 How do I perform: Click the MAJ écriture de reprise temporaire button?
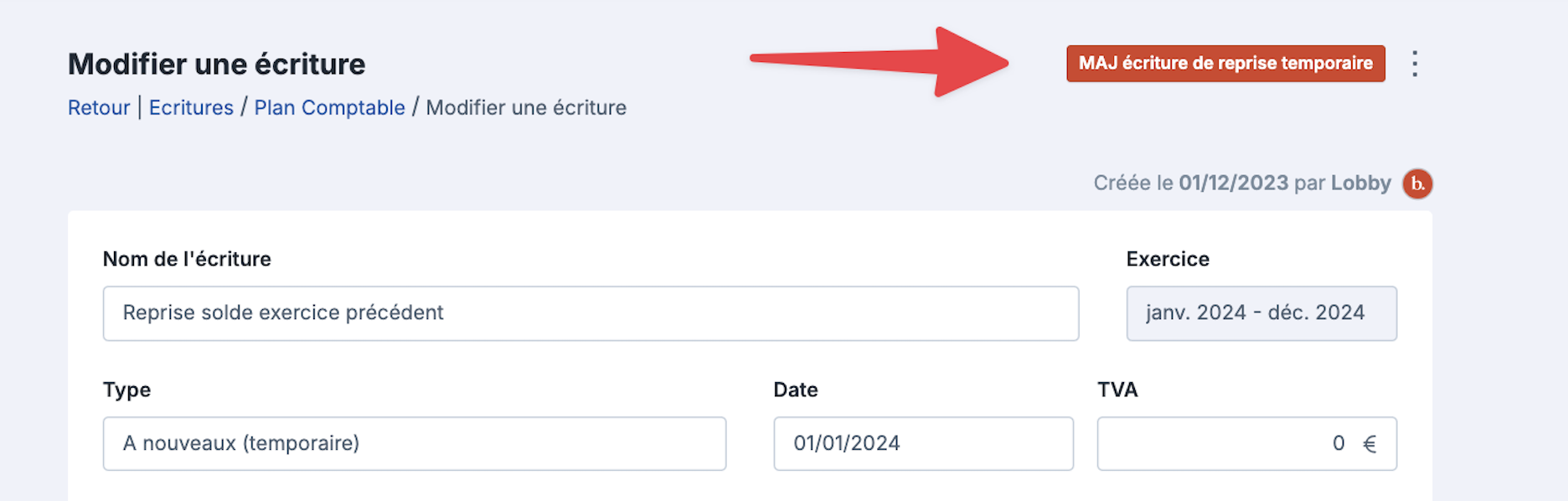(1225, 64)
